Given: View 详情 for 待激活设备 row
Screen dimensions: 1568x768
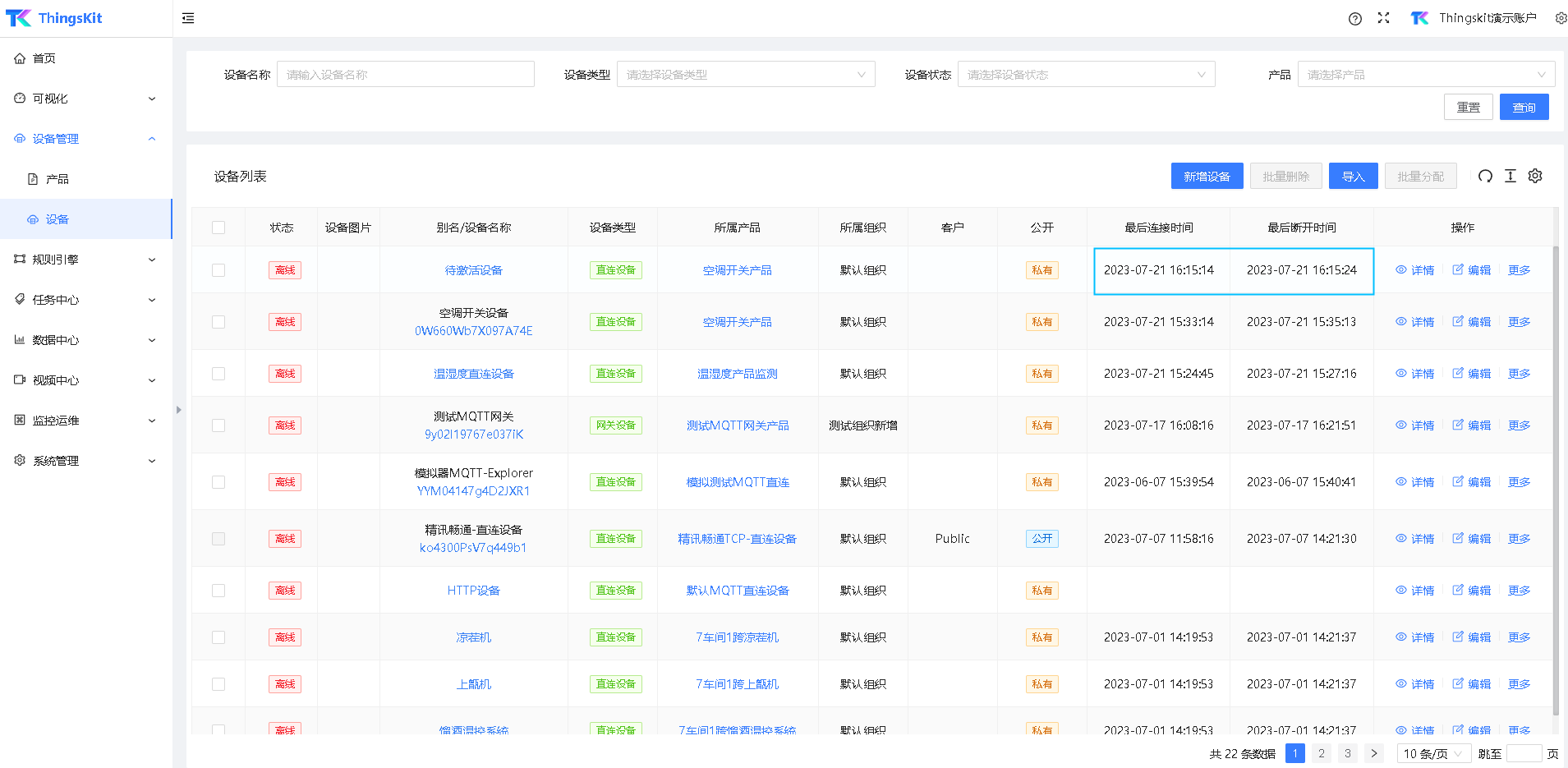Looking at the screenshot, I should click(1414, 270).
